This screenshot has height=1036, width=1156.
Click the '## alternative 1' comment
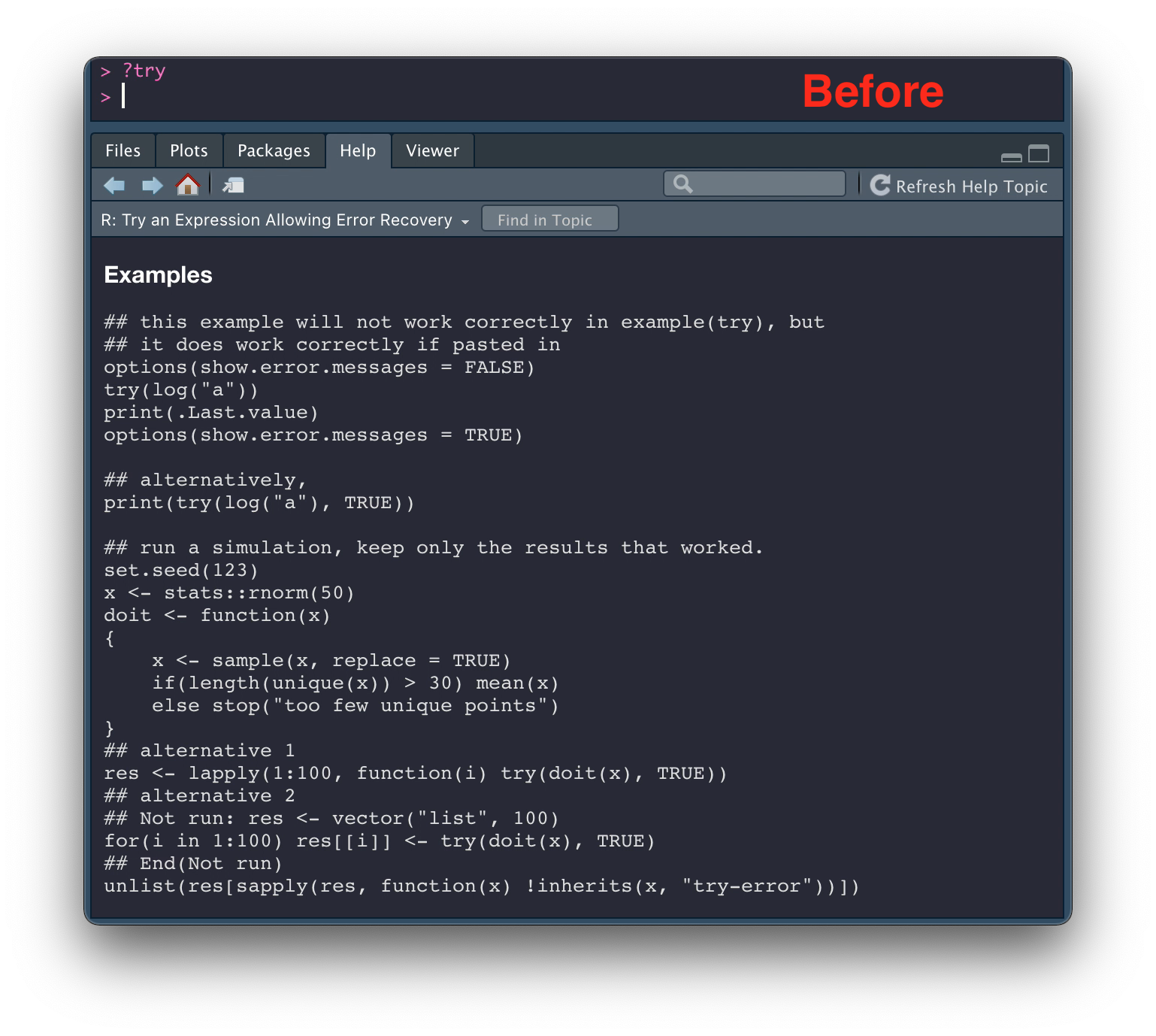coord(199,751)
